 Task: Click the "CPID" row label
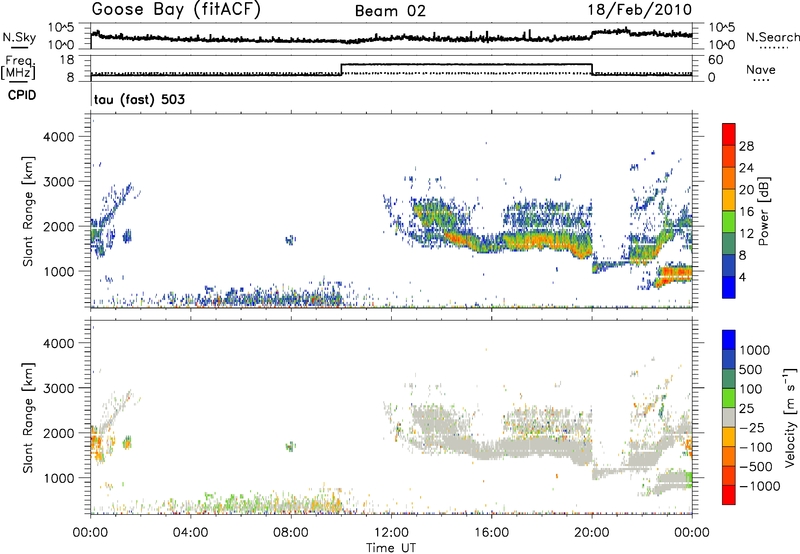click(22, 95)
